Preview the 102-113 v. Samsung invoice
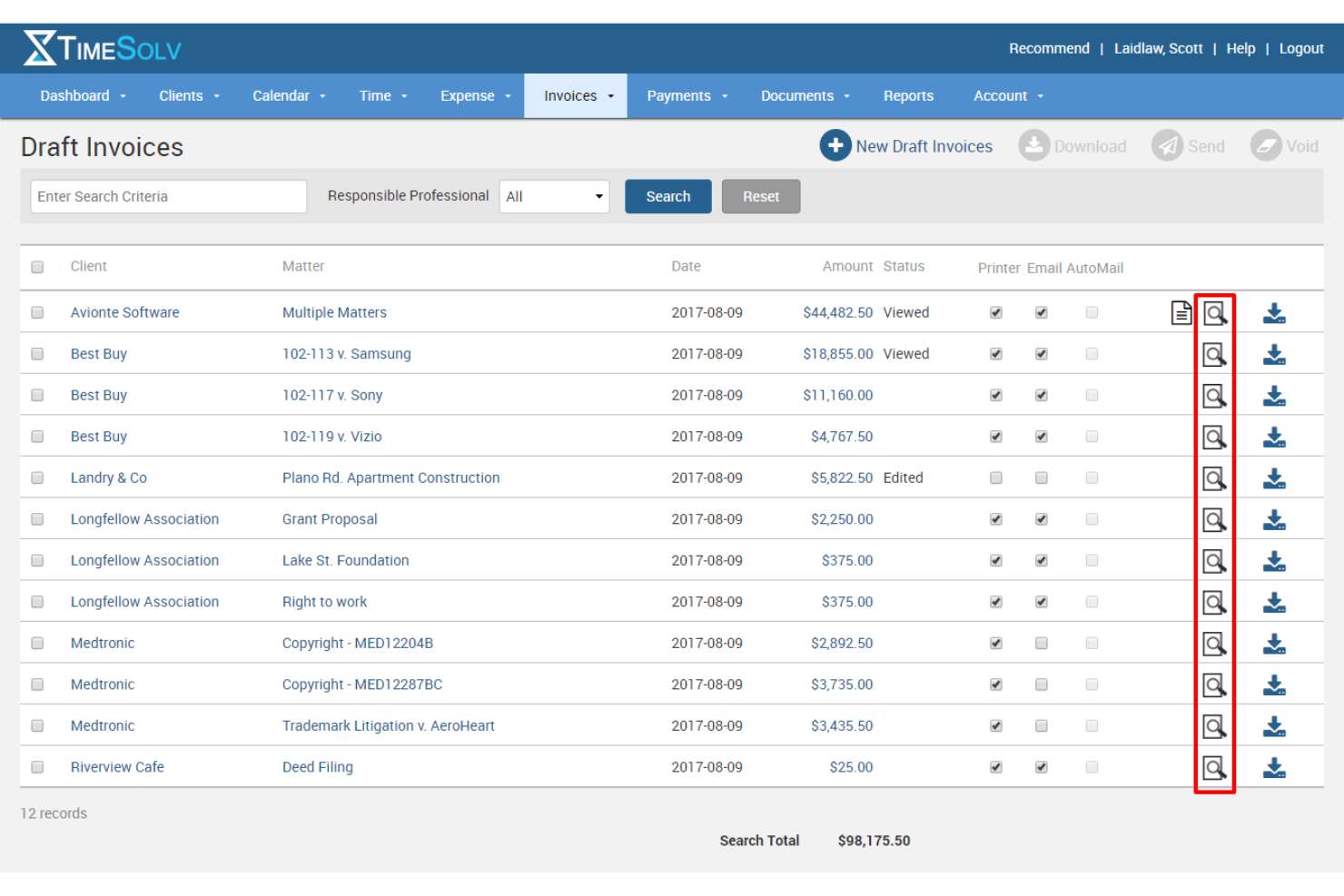This screenshot has height=896, width=1344. tap(1215, 354)
